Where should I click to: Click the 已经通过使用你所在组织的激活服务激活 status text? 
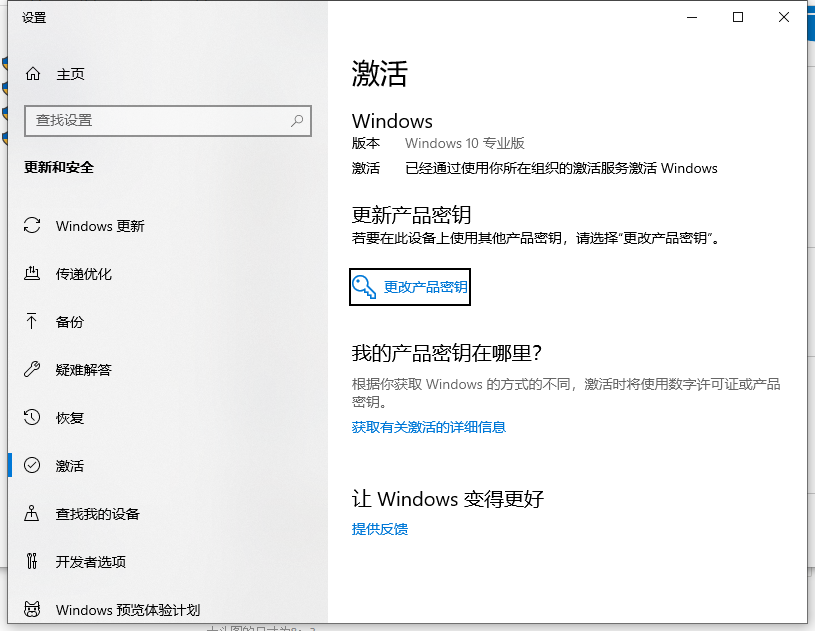561,168
